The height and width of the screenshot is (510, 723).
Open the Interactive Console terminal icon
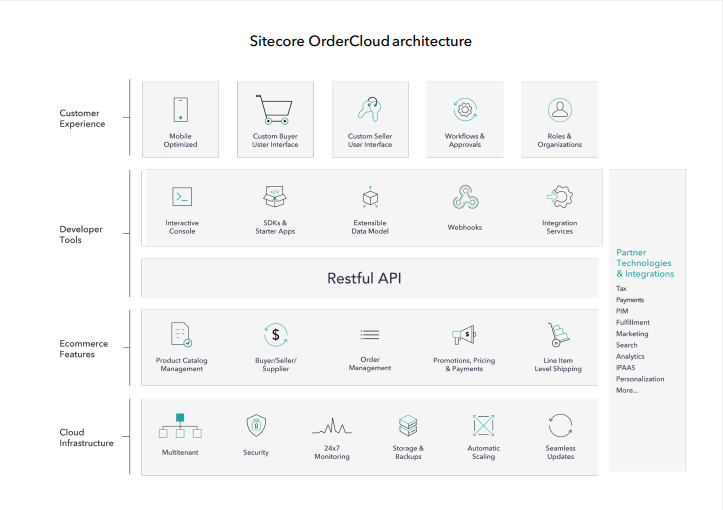(182, 197)
